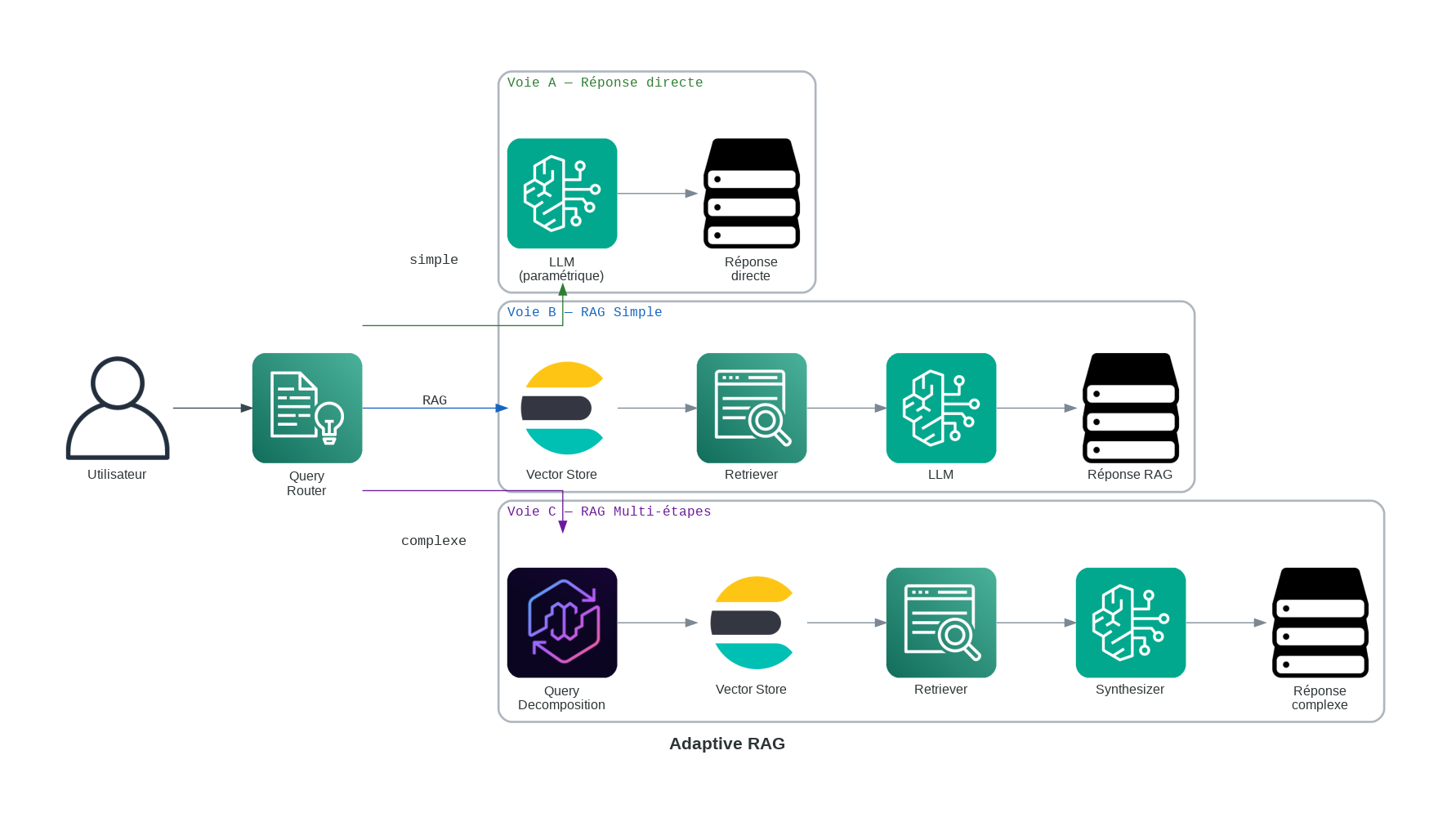Click the Utilisateur person icon
The height and width of the screenshot is (822, 1456).
[118, 408]
